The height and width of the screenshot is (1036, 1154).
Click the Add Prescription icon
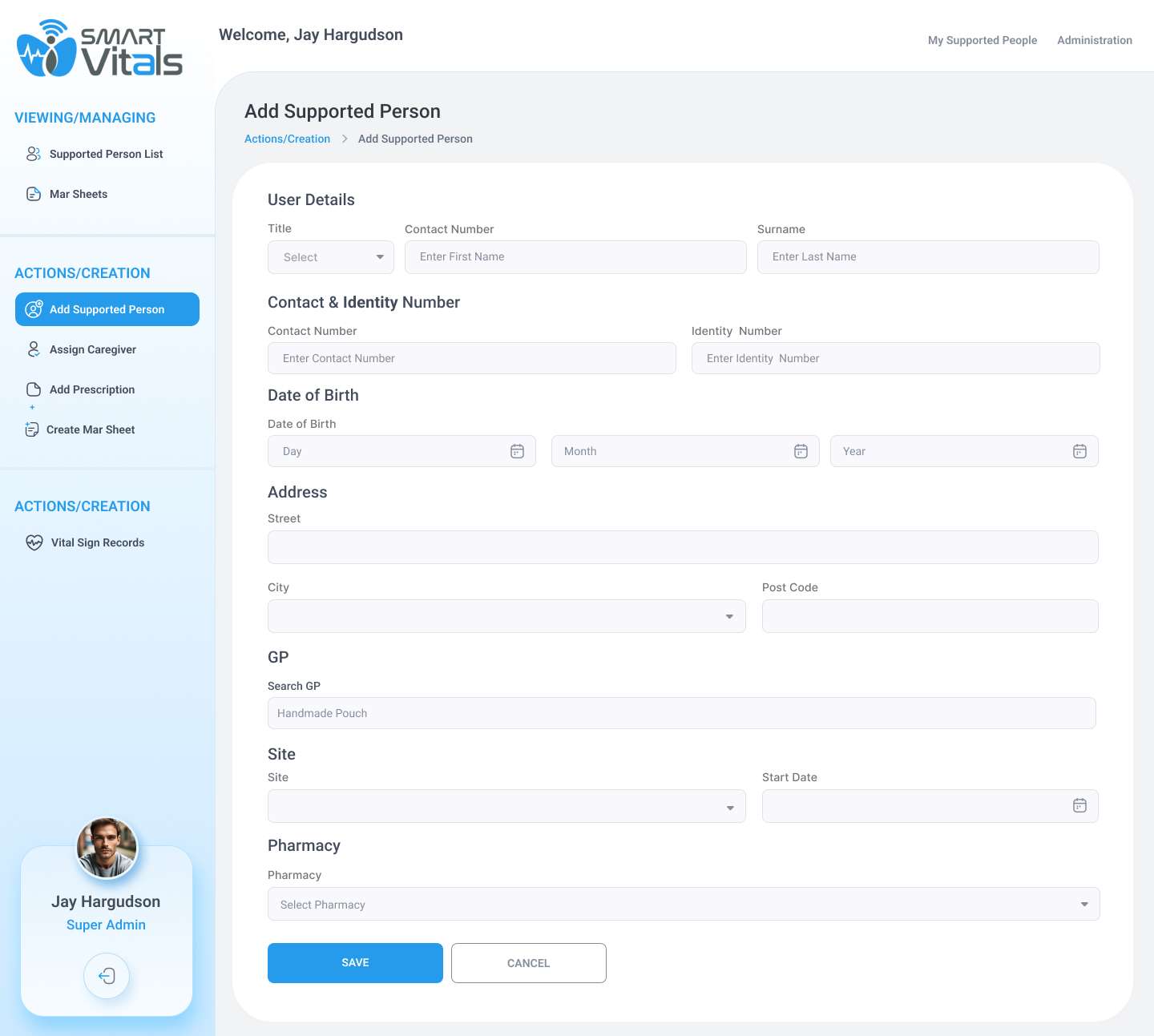pos(34,389)
